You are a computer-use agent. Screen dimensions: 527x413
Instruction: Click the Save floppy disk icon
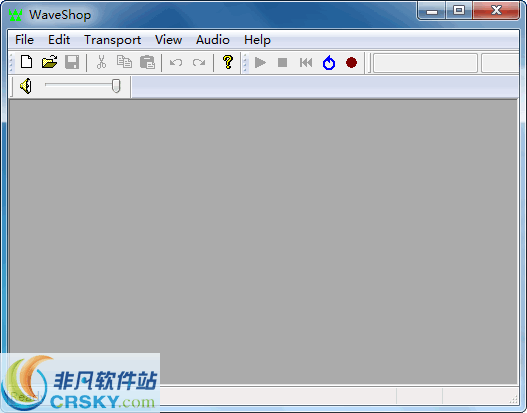tap(72, 62)
